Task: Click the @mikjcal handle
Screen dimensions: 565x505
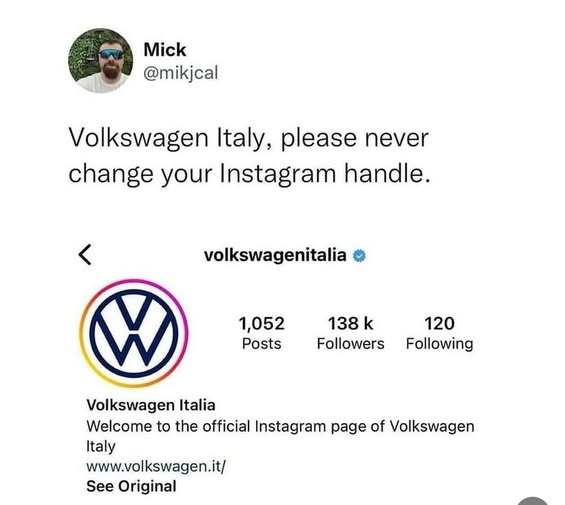Action: (x=181, y=73)
